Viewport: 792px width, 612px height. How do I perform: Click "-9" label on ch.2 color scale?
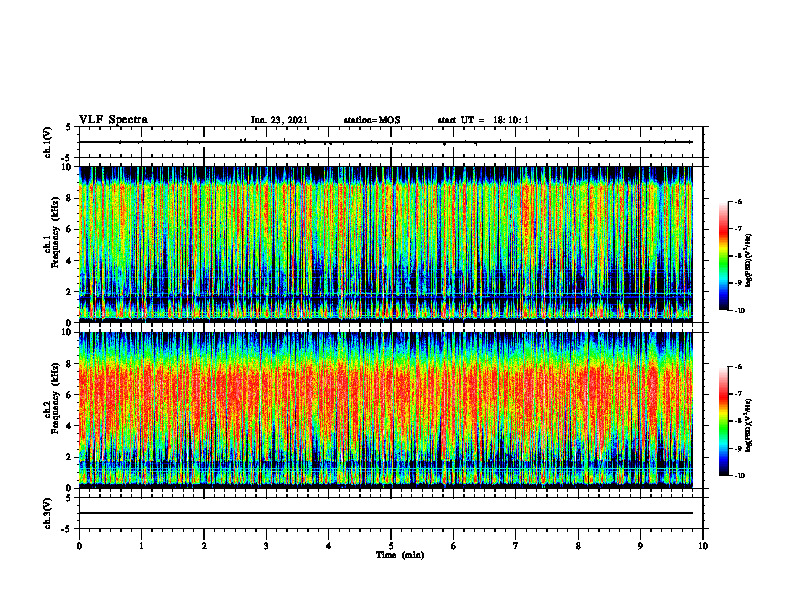[738, 448]
